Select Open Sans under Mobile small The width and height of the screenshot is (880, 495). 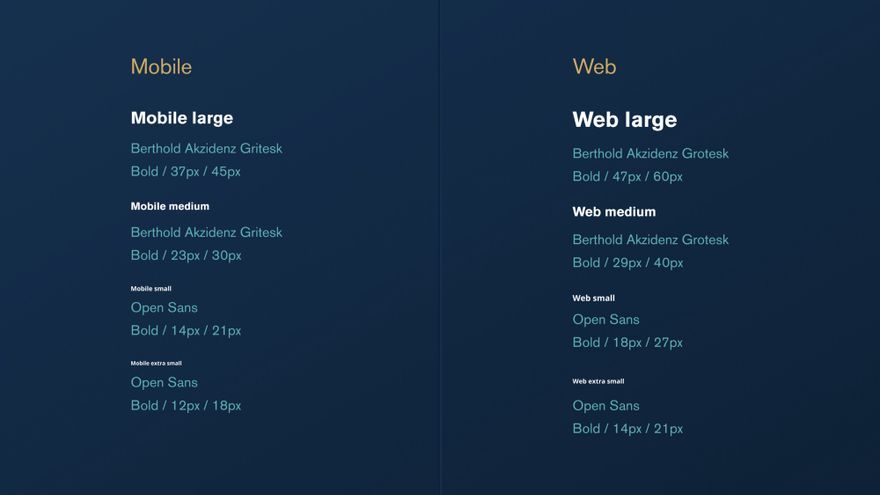coord(164,308)
